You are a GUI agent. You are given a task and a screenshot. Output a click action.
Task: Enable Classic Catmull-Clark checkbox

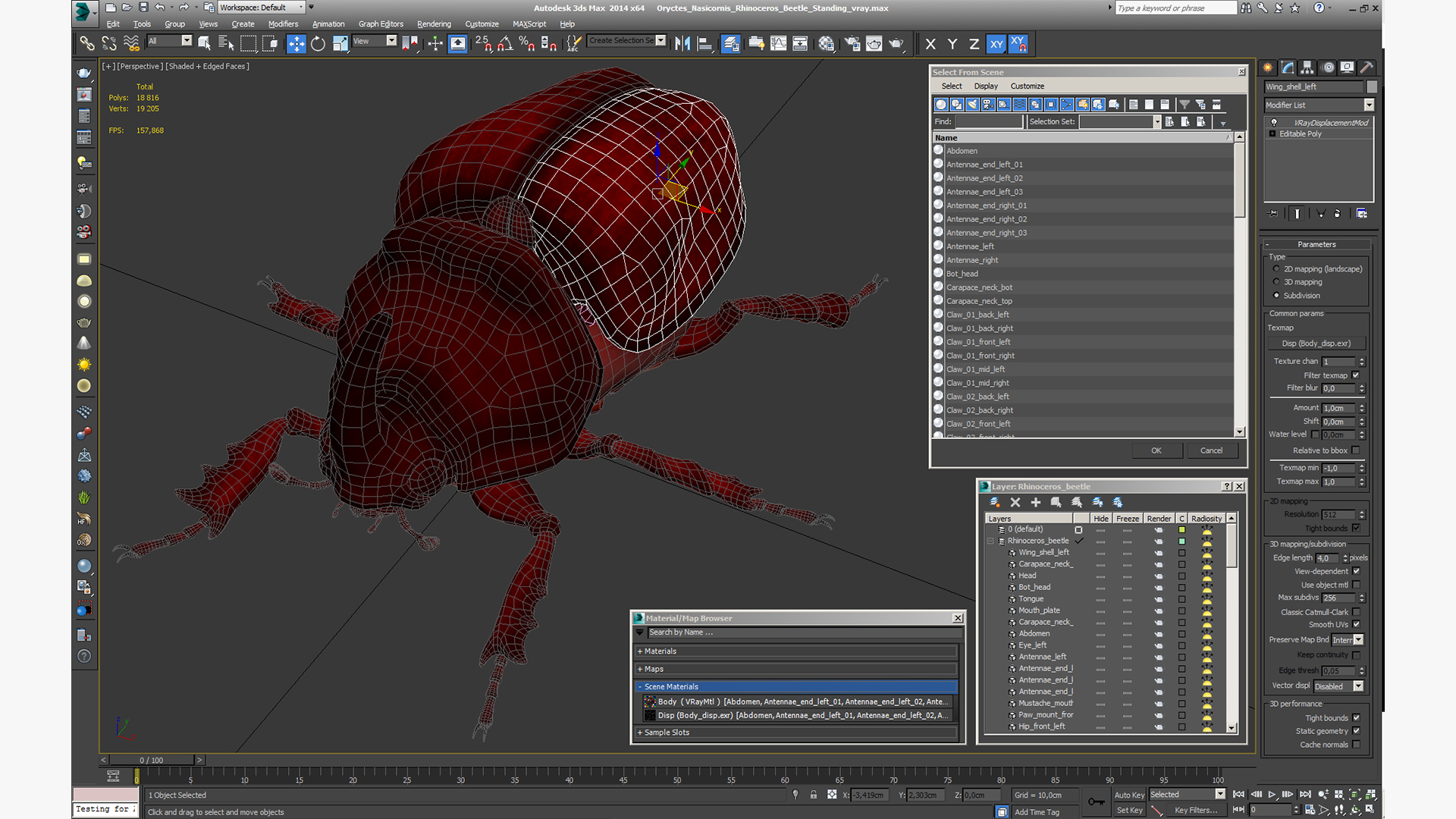[1356, 612]
